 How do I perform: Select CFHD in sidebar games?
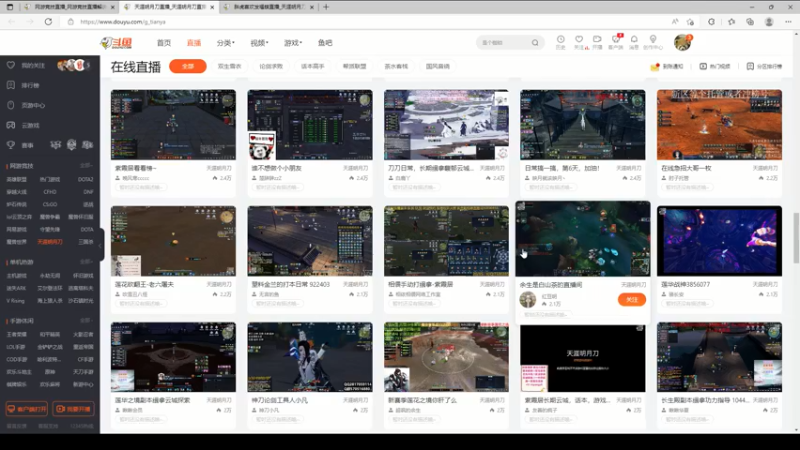click(50, 192)
